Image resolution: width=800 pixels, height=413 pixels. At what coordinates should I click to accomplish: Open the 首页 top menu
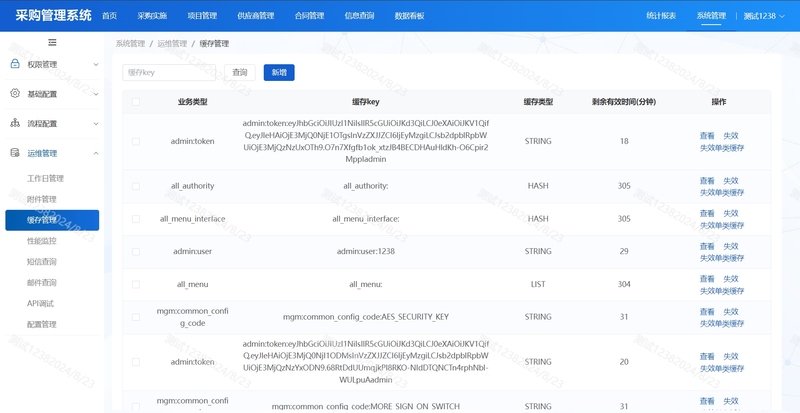[109, 16]
